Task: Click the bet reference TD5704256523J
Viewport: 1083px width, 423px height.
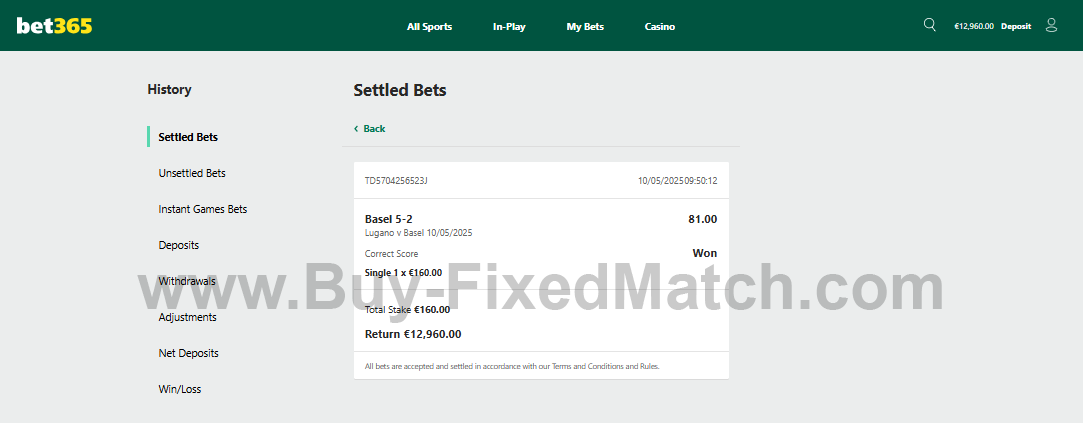Action: (396, 181)
